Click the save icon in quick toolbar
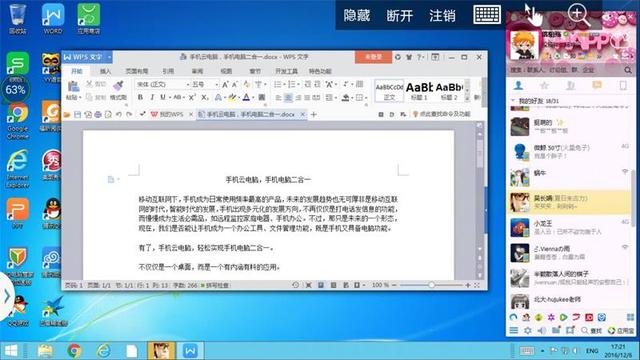The image size is (640, 360). (x=78, y=115)
